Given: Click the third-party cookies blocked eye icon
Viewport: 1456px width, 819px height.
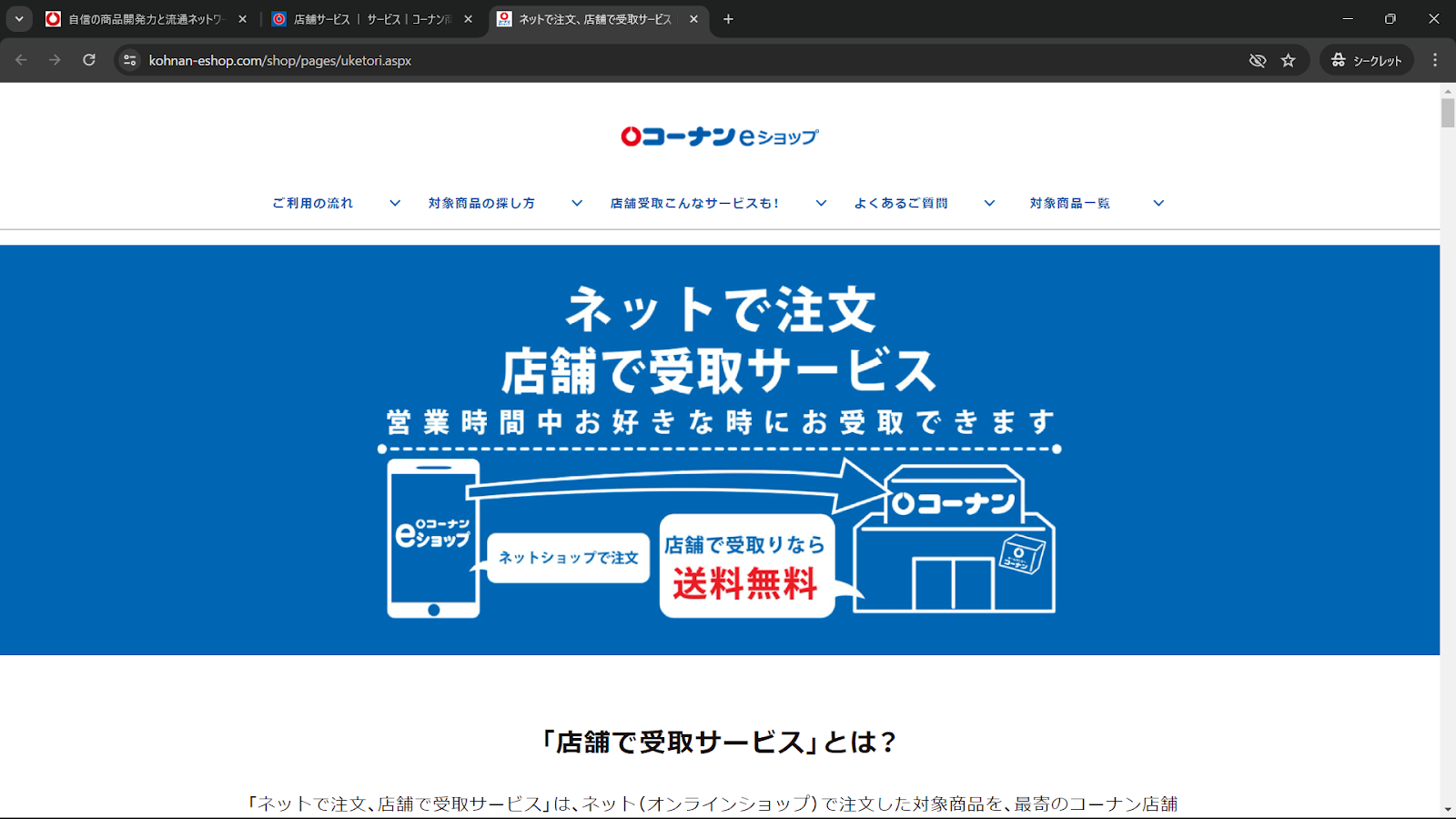Looking at the screenshot, I should point(1258,60).
